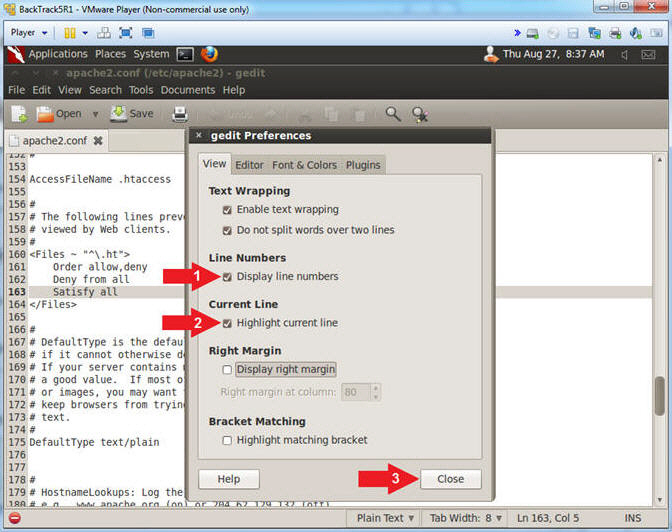Image resolution: width=672 pixels, height=532 pixels.
Task: Enable Display right margin checkbox
Action: [x=227, y=370]
